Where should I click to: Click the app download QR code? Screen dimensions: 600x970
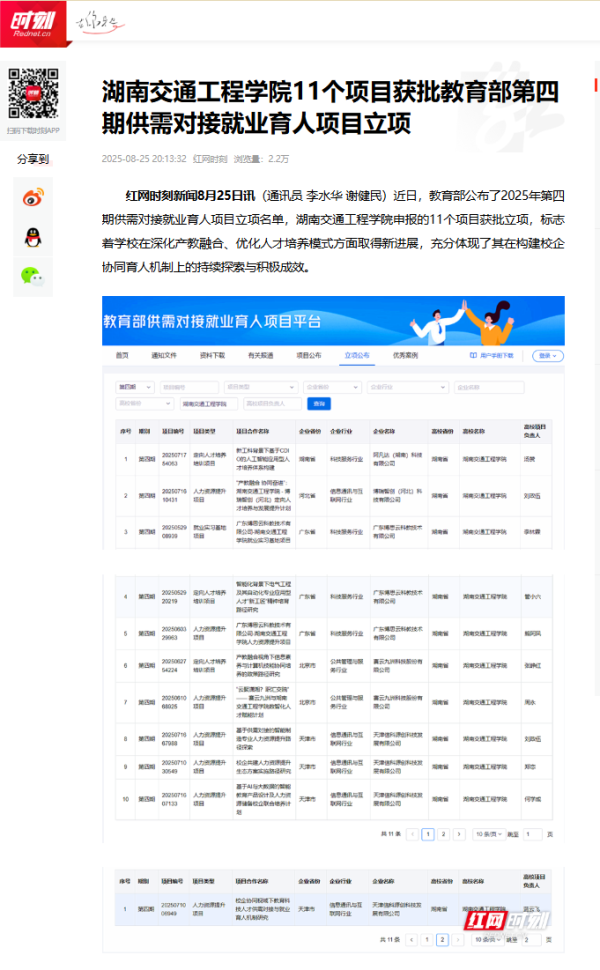[x=33, y=93]
